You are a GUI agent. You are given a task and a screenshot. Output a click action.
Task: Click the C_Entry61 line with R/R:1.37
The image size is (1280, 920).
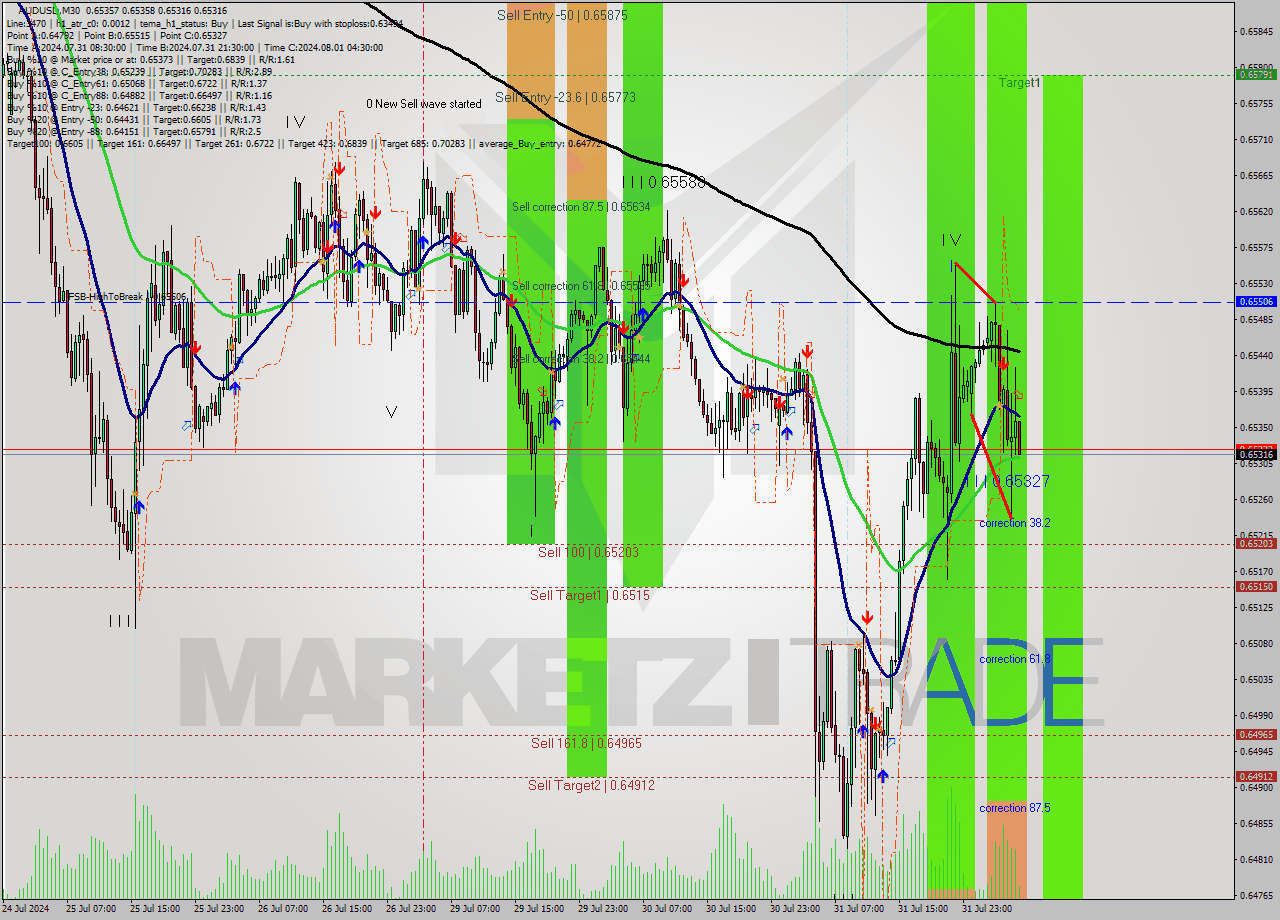pyautogui.click(x=137, y=84)
